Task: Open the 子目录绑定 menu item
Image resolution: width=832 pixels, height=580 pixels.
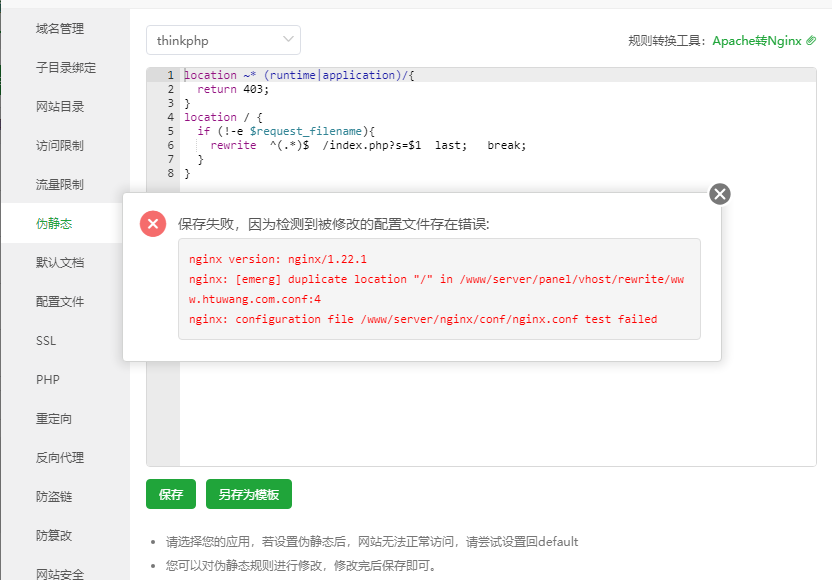Action: pyautogui.click(x=66, y=67)
